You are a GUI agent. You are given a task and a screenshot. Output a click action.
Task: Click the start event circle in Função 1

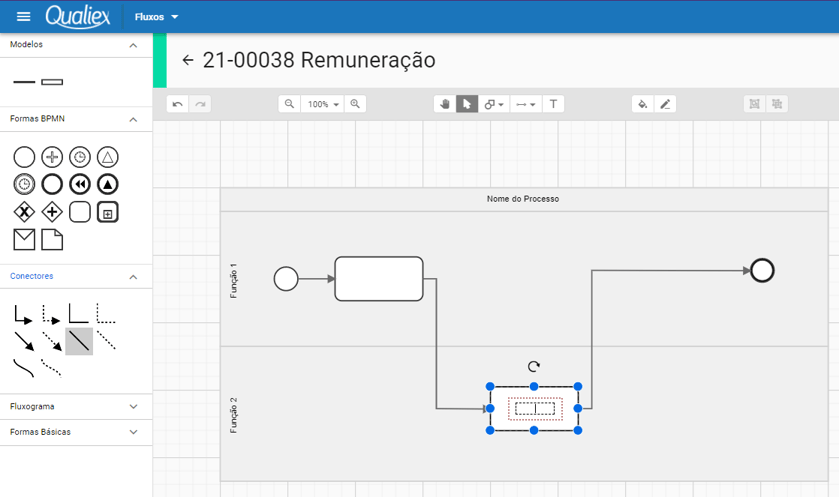(x=286, y=279)
